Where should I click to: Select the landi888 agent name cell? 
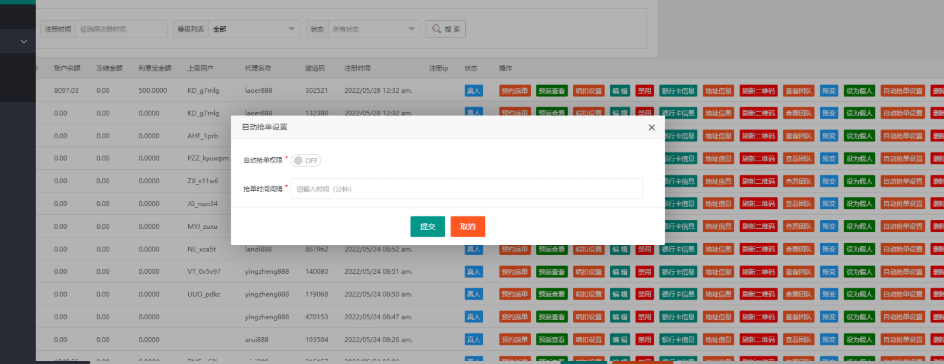[259, 249]
